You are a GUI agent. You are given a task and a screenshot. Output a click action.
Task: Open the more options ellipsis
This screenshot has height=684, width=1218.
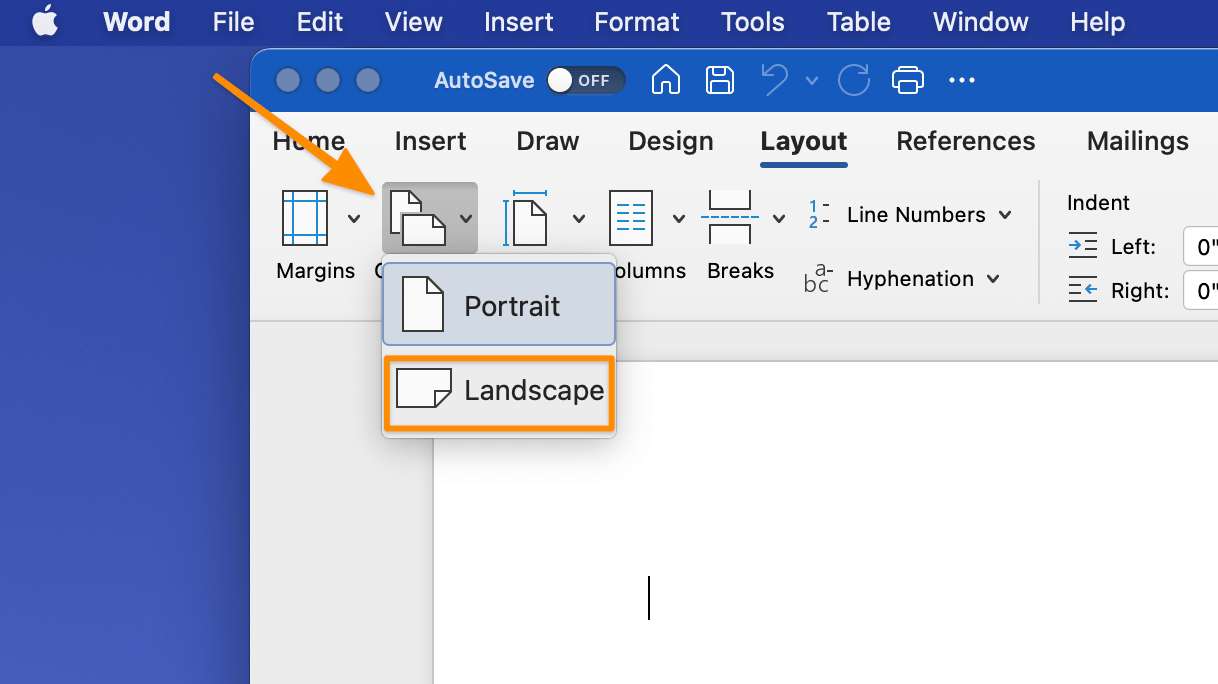pyautogui.click(x=962, y=80)
